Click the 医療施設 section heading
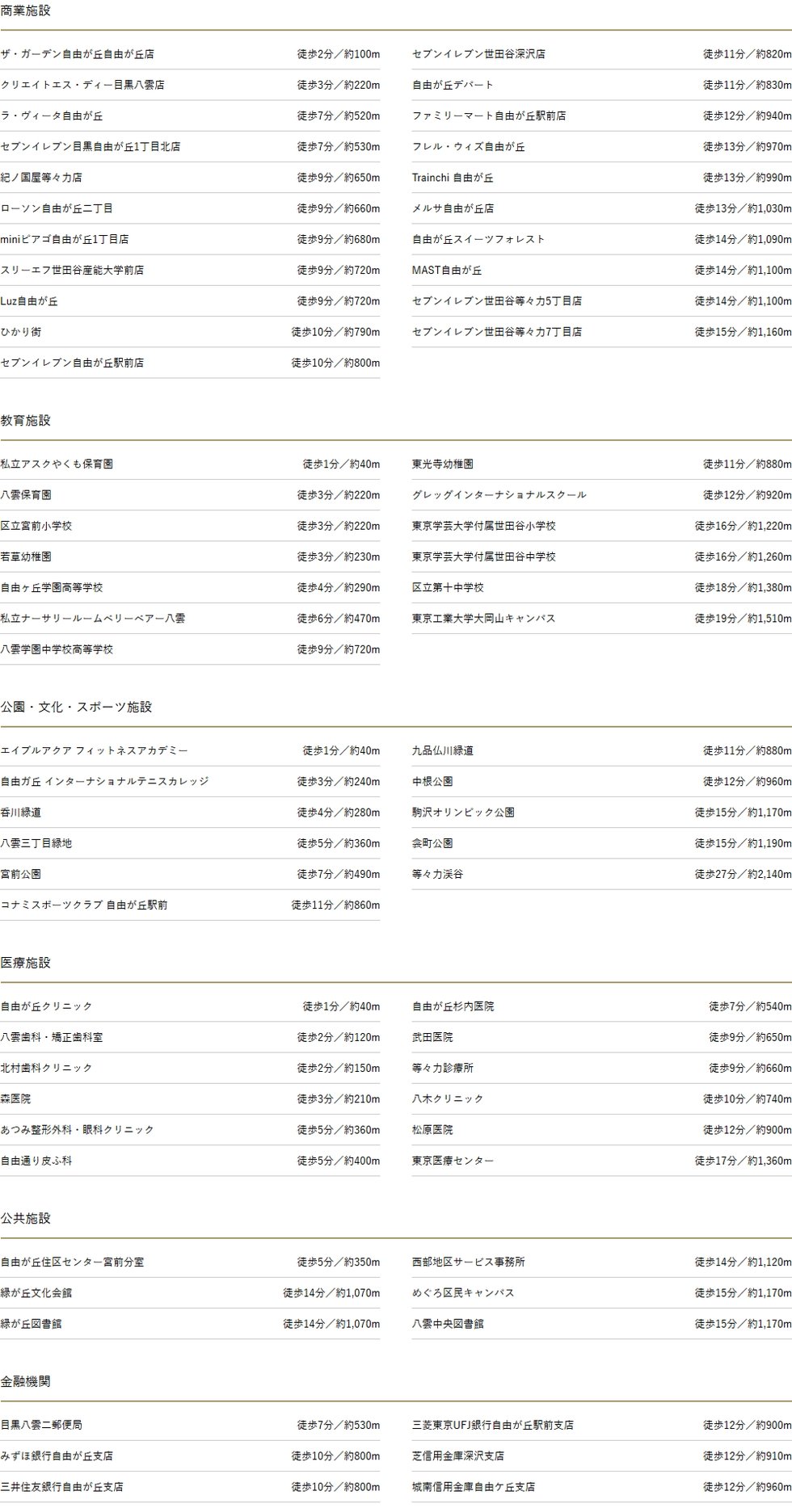 click(x=26, y=963)
